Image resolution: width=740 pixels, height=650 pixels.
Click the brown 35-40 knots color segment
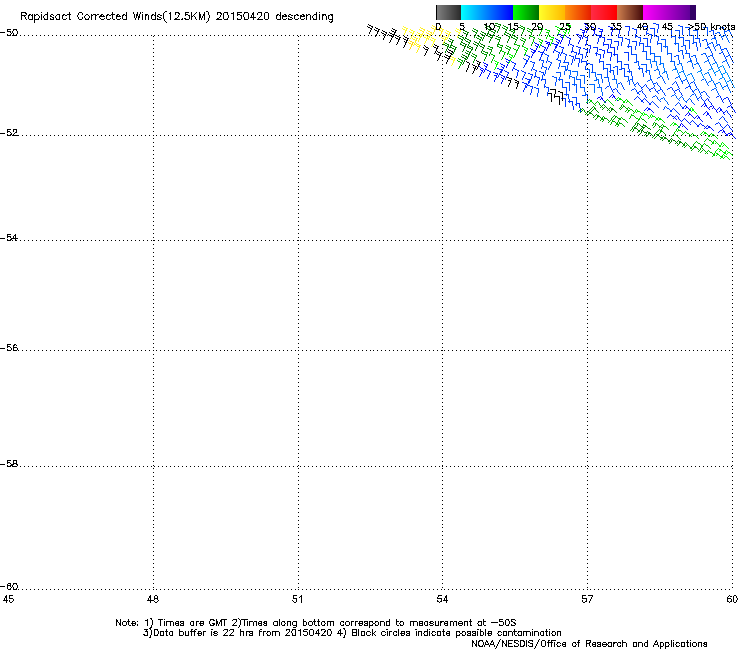[x=630, y=12]
